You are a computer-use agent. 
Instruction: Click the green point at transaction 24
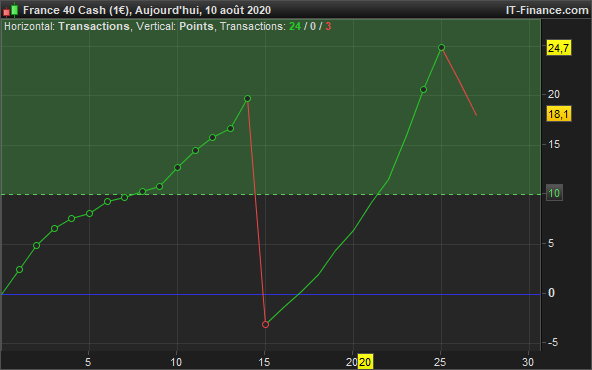tap(424, 89)
